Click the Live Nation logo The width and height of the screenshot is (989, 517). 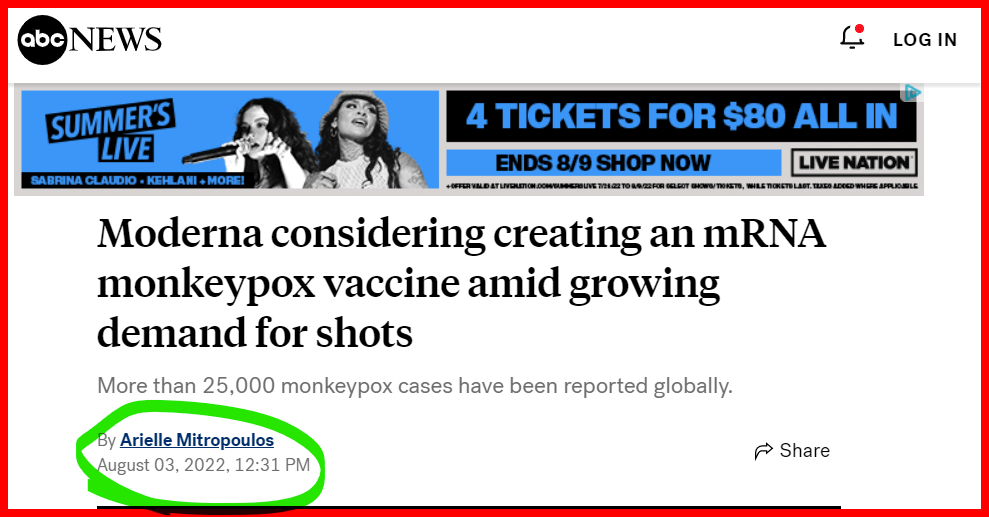pos(854,163)
